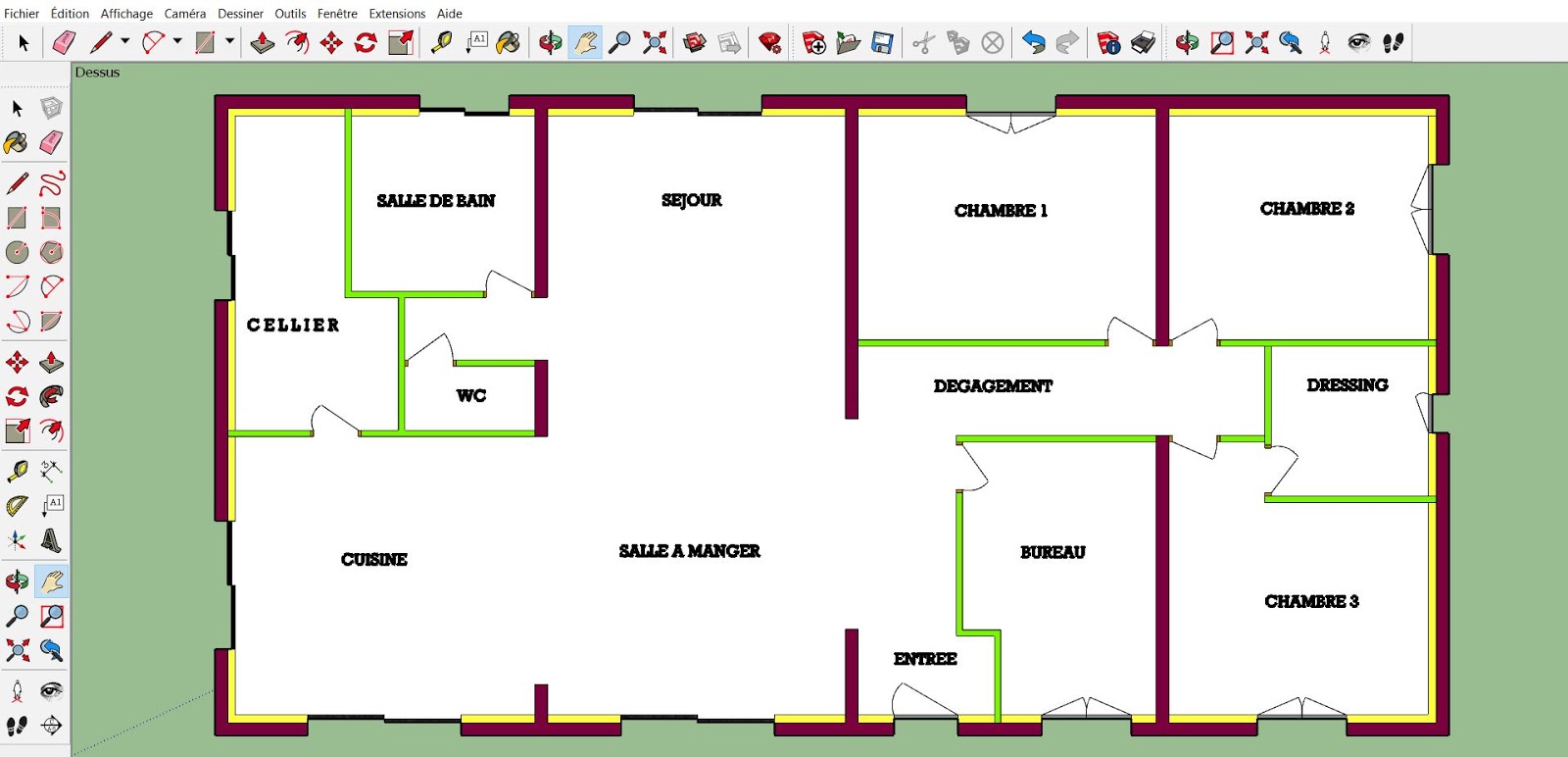
Task: Expand the Rectangle shape tool dropdown arrow
Action: tap(230, 41)
